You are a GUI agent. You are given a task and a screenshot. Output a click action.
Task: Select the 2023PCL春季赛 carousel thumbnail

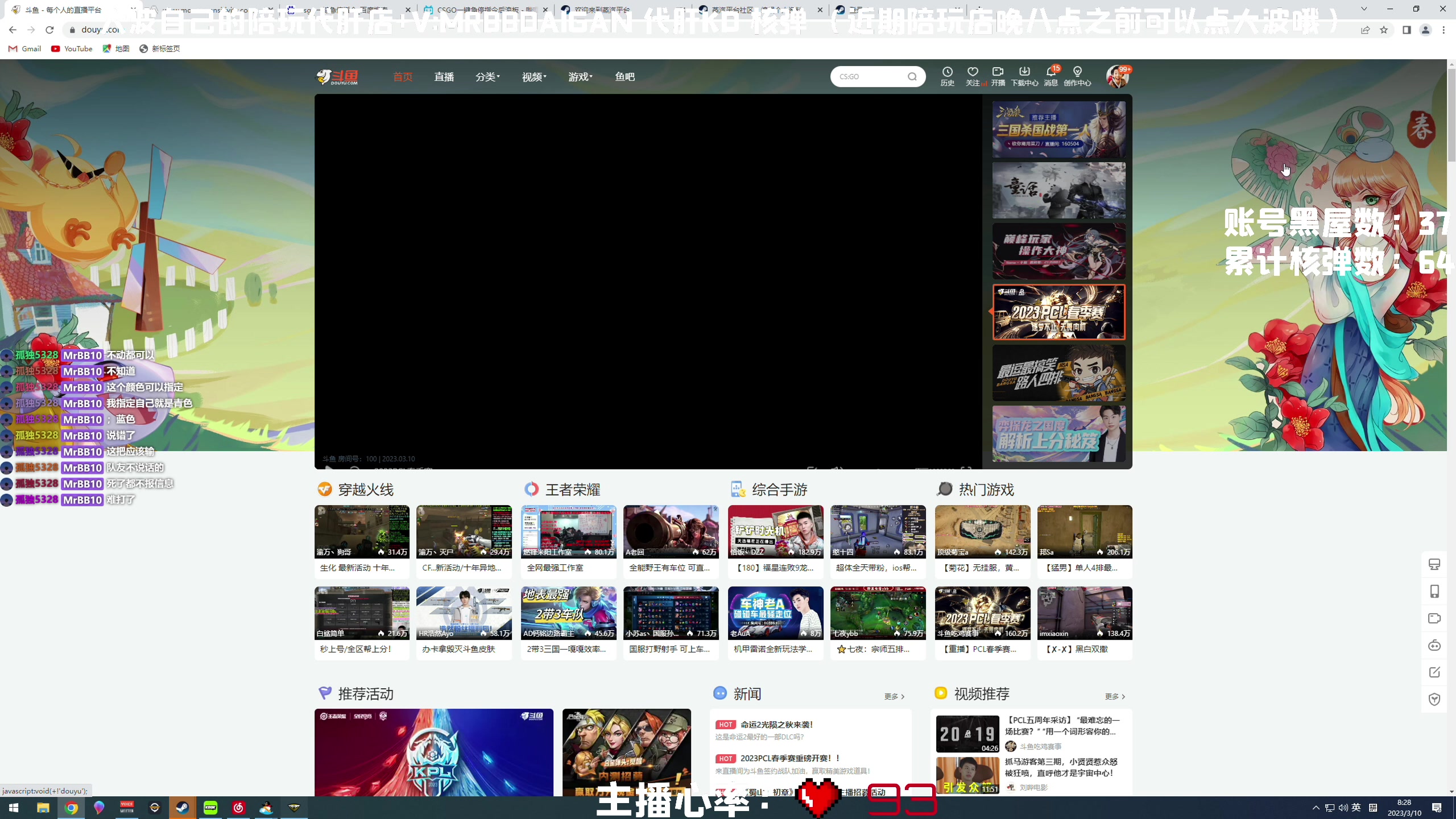[1059, 312]
